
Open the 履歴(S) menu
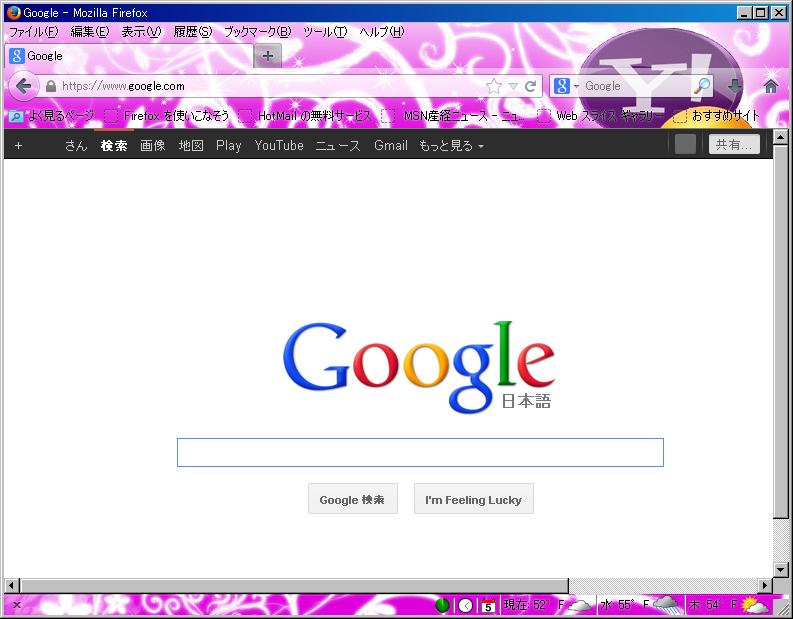pyautogui.click(x=193, y=32)
